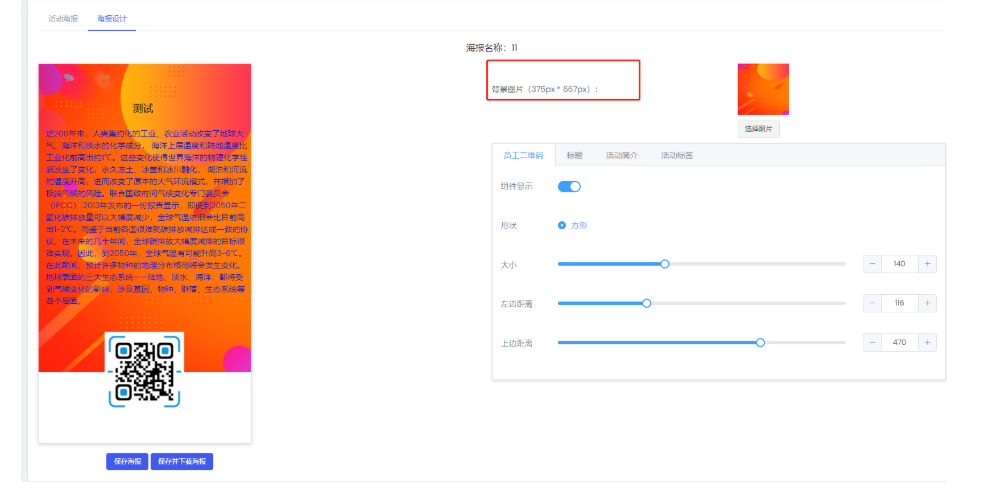Click the 选择图片 button

click(x=758, y=129)
